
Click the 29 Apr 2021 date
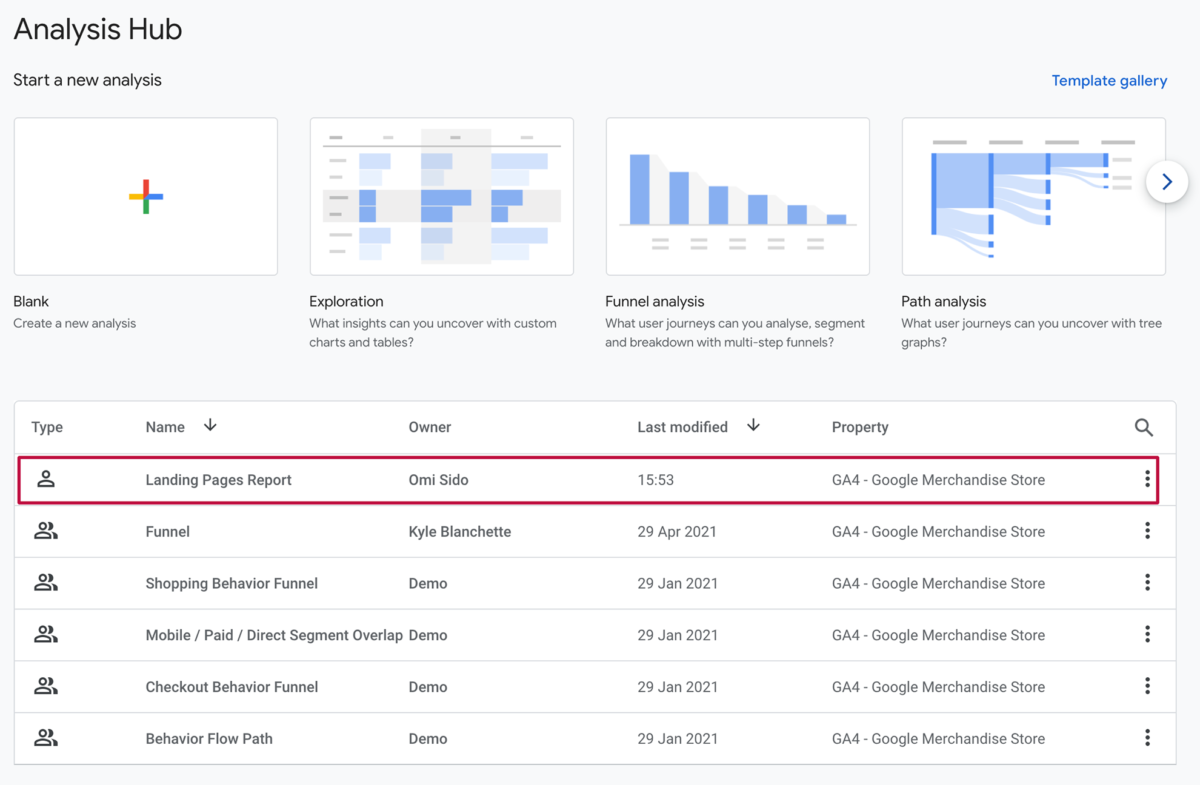677,532
